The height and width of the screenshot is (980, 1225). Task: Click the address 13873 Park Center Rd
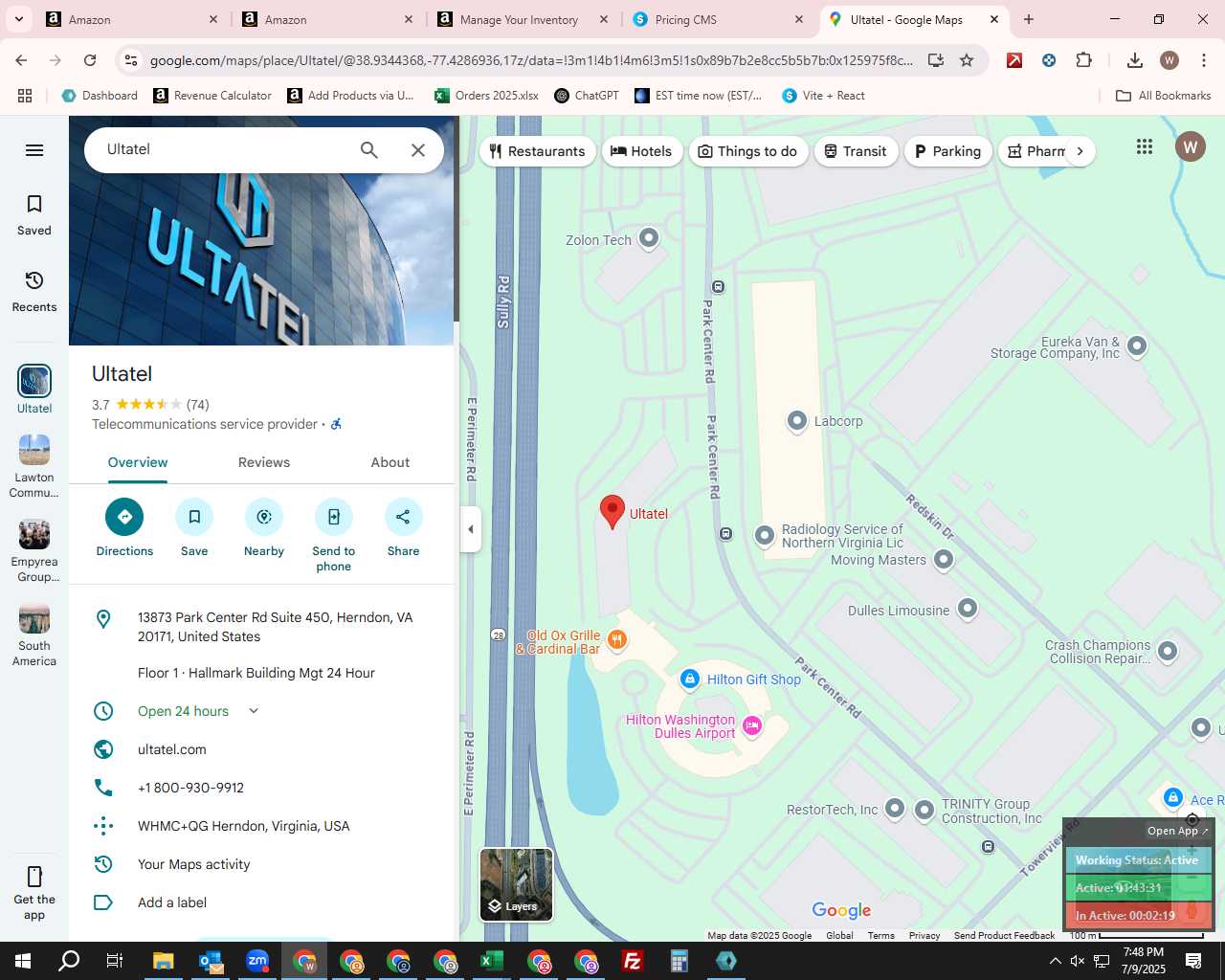276,627
